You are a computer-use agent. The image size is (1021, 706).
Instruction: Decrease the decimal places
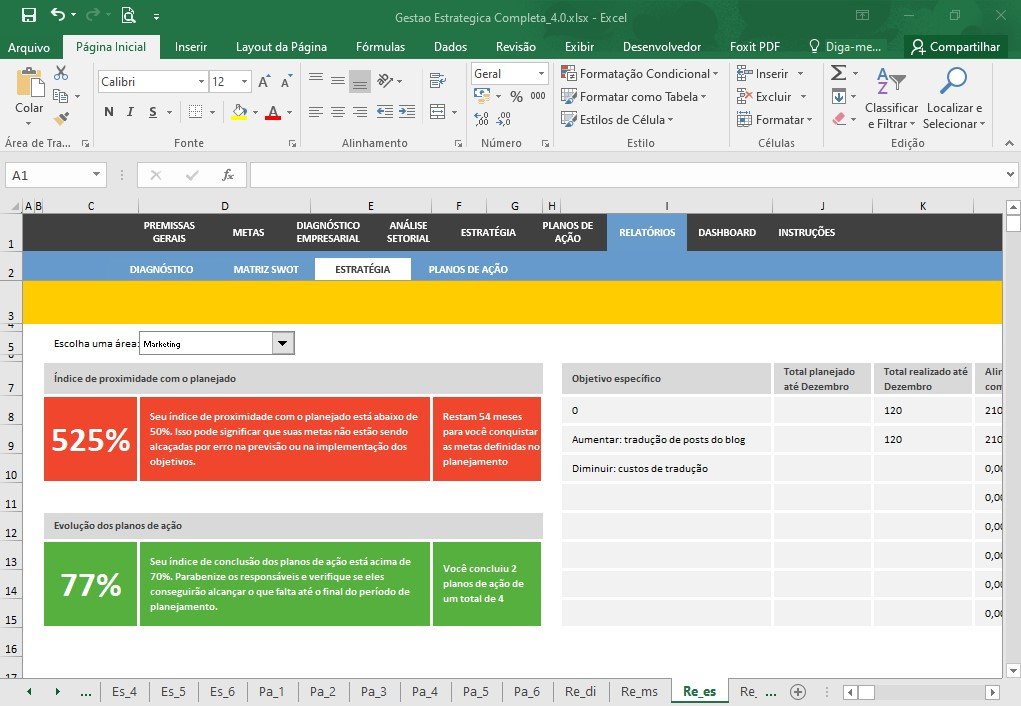point(504,119)
